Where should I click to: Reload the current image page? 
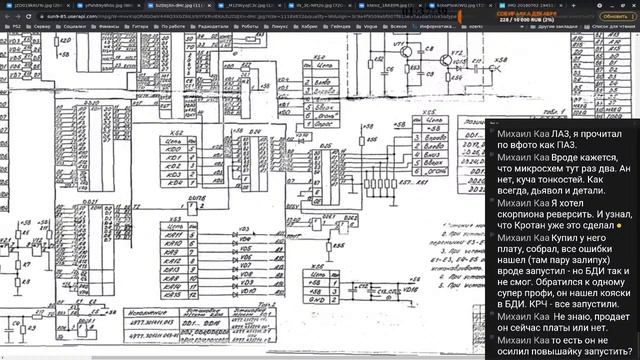(29, 17)
